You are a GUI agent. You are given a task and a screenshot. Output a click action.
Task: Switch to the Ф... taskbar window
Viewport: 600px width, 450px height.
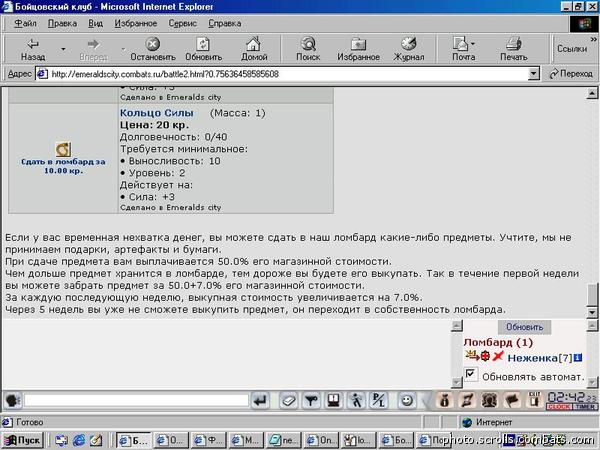209,440
